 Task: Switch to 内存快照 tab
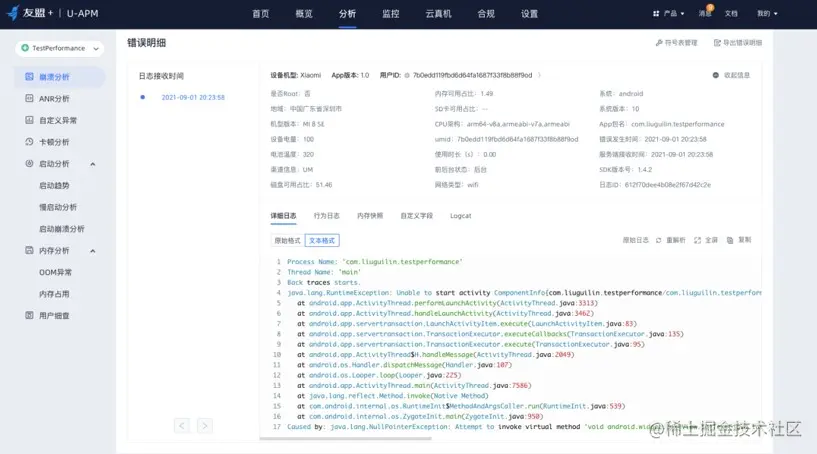click(370, 216)
